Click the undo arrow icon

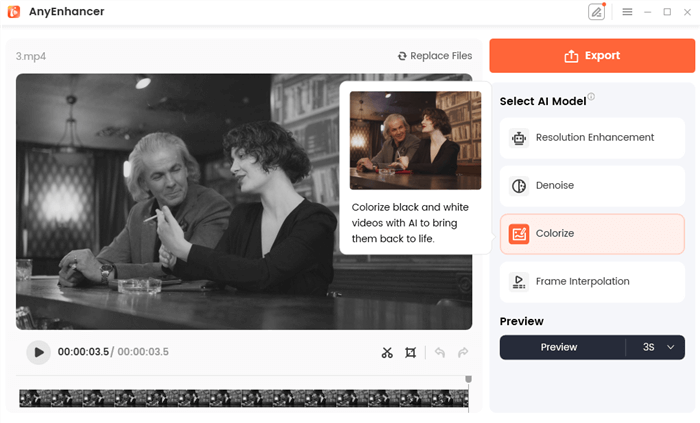coord(439,352)
